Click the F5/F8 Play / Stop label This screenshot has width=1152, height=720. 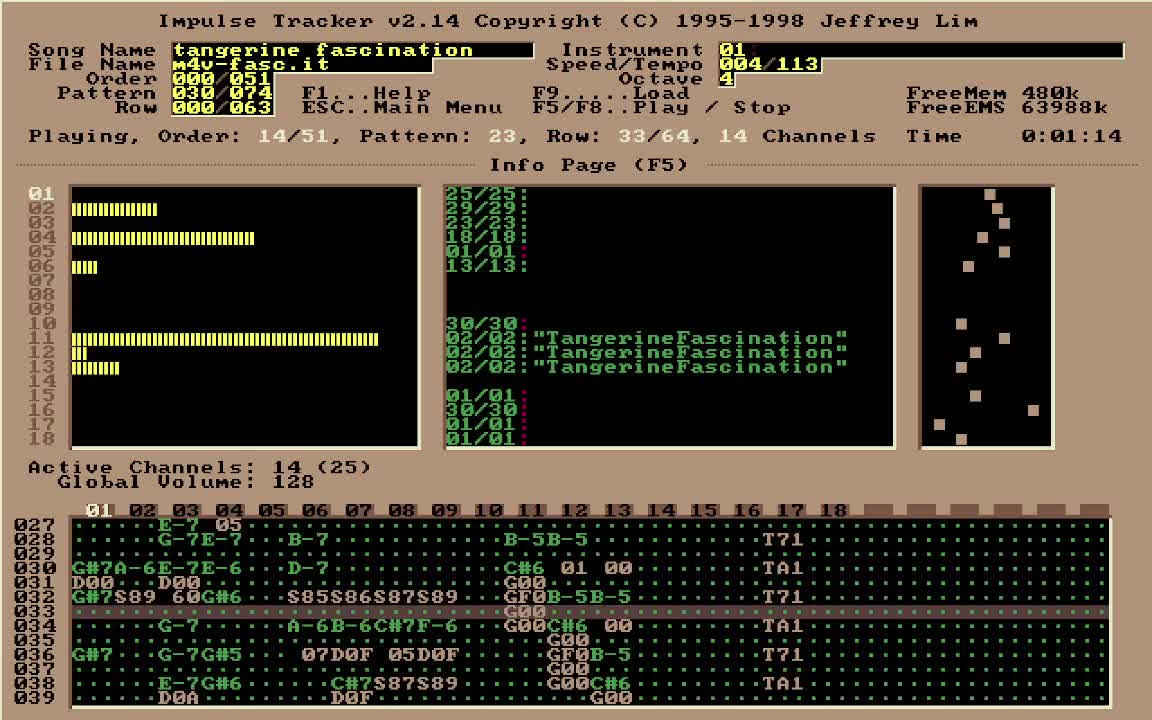[661, 108]
